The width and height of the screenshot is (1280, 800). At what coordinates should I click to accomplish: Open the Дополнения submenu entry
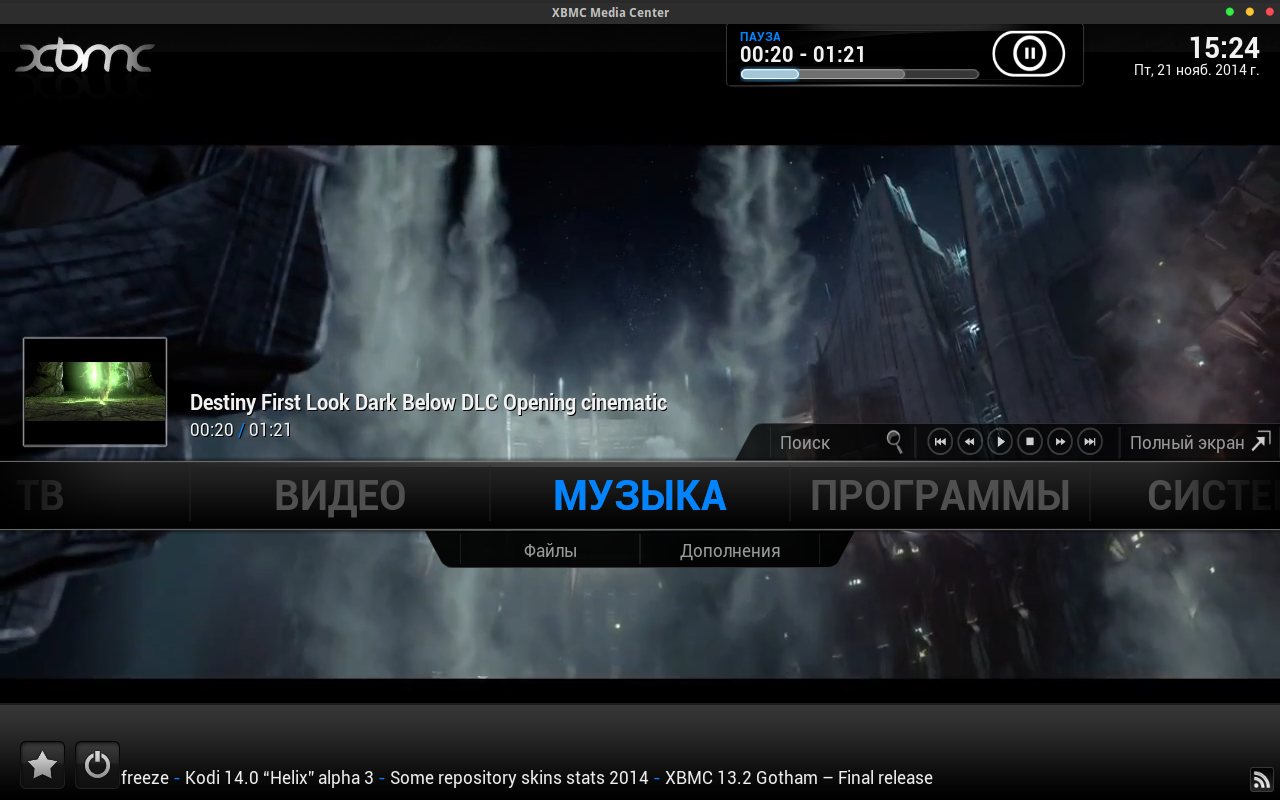click(730, 551)
